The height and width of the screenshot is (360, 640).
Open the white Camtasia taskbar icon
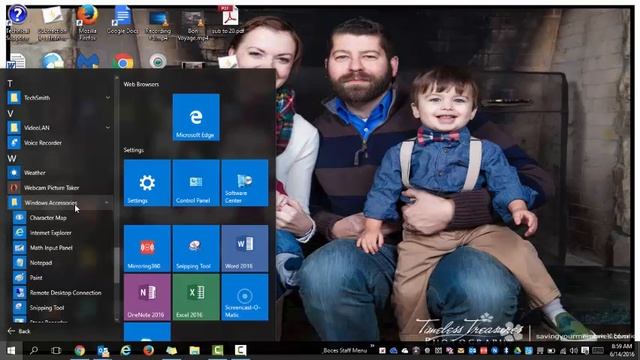click(x=240, y=350)
